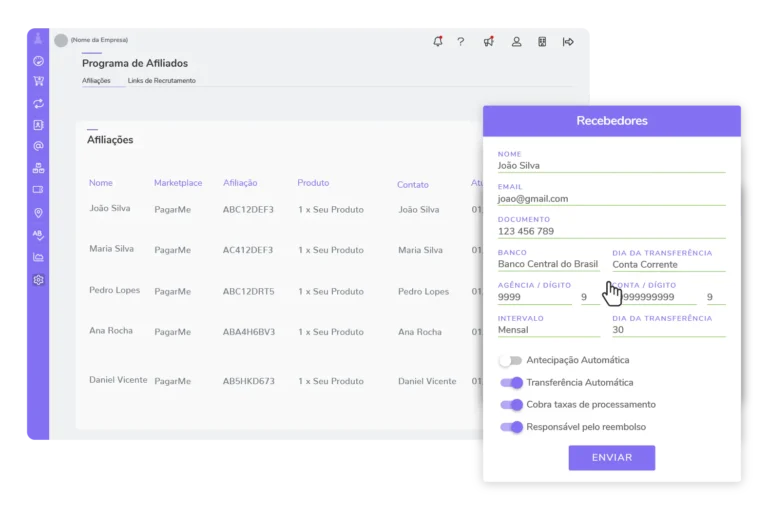Open the Banco dropdown field

(549, 264)
